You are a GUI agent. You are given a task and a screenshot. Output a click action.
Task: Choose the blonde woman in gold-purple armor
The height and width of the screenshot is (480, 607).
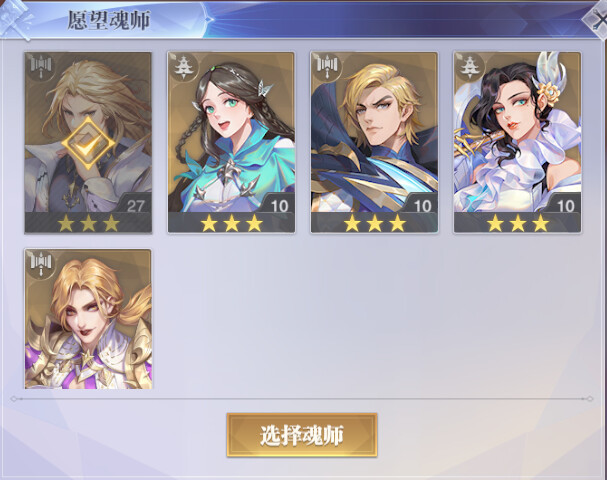(x=88, y=319)
